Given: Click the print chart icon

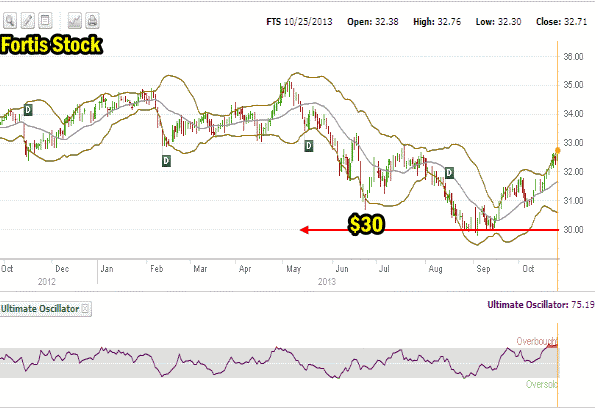Looking at the screenshot, I should 92,21.
